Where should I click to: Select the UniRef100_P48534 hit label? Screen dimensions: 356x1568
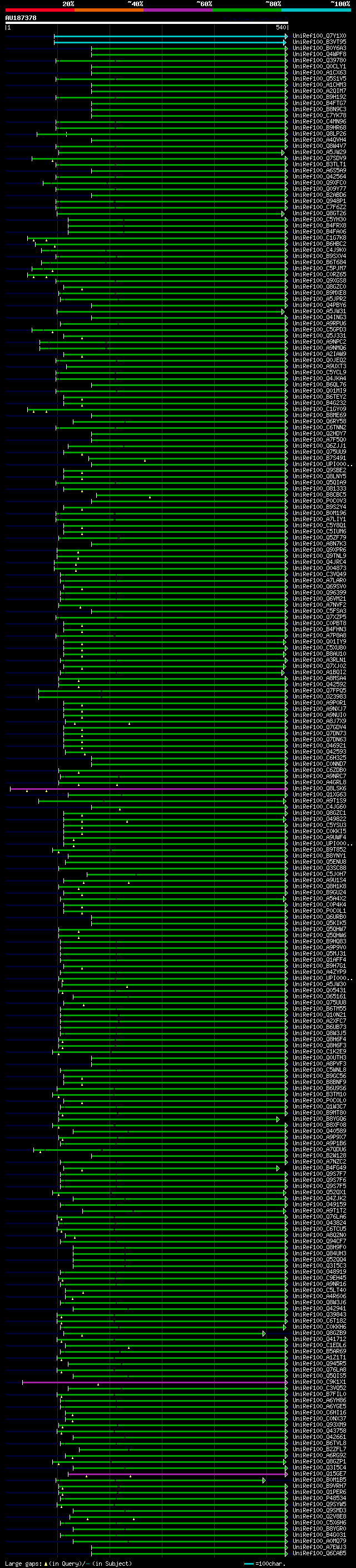click(x=319, y=1498)
